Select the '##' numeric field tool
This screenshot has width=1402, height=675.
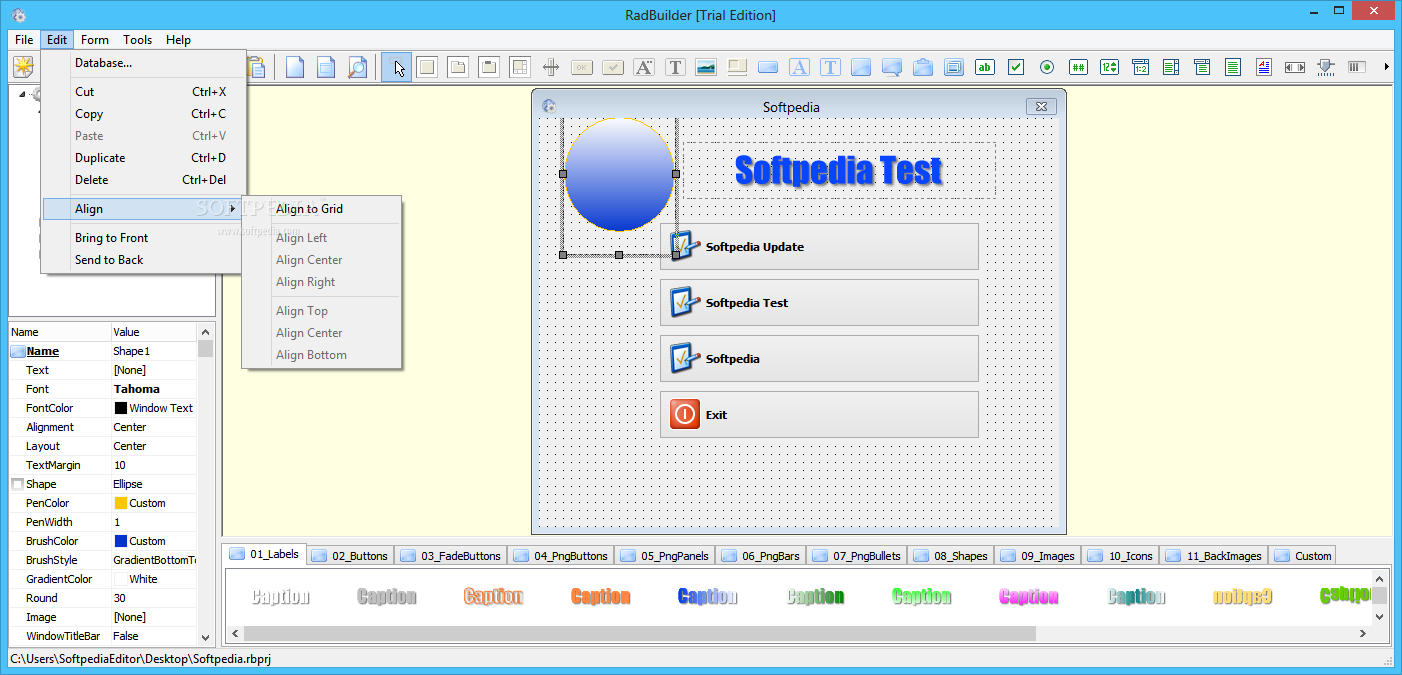point(1078,67)
